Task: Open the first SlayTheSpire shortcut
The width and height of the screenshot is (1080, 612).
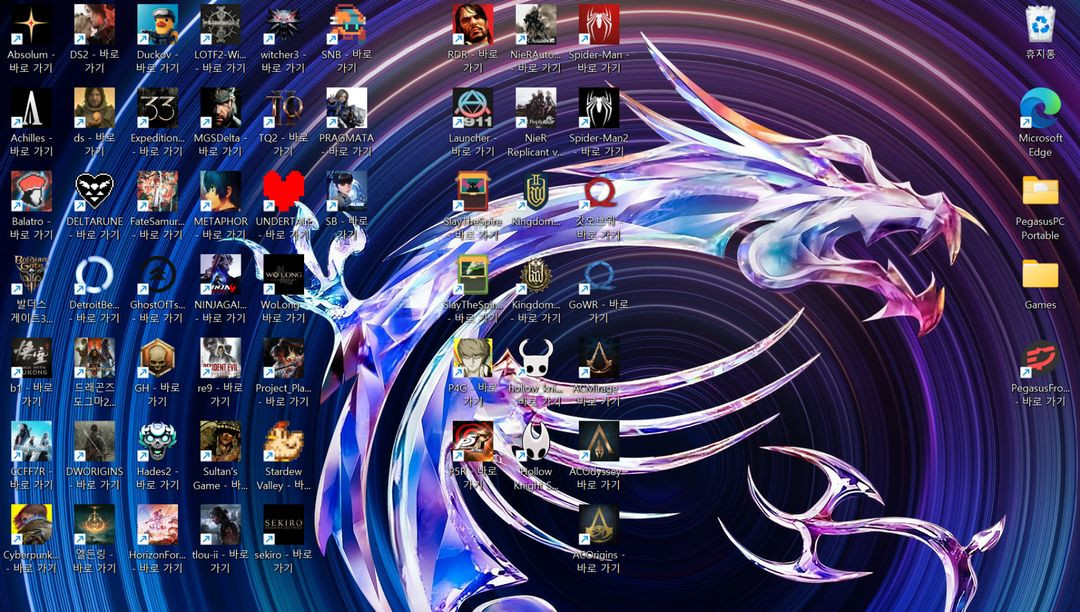Action: (472, 191)
